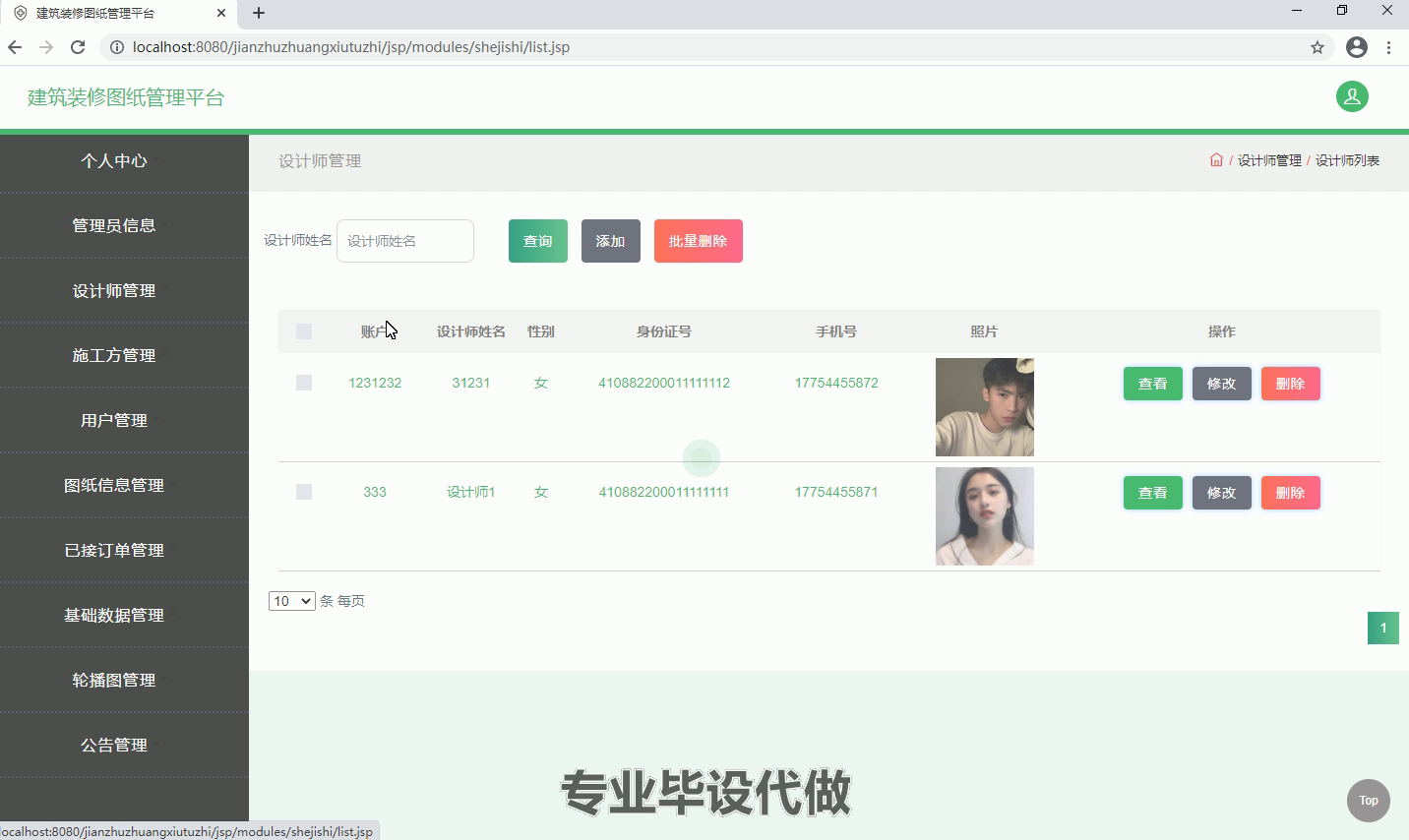Click phone number 17754455872
This screenshot has width=1409, height=840.
coord(836,383)
